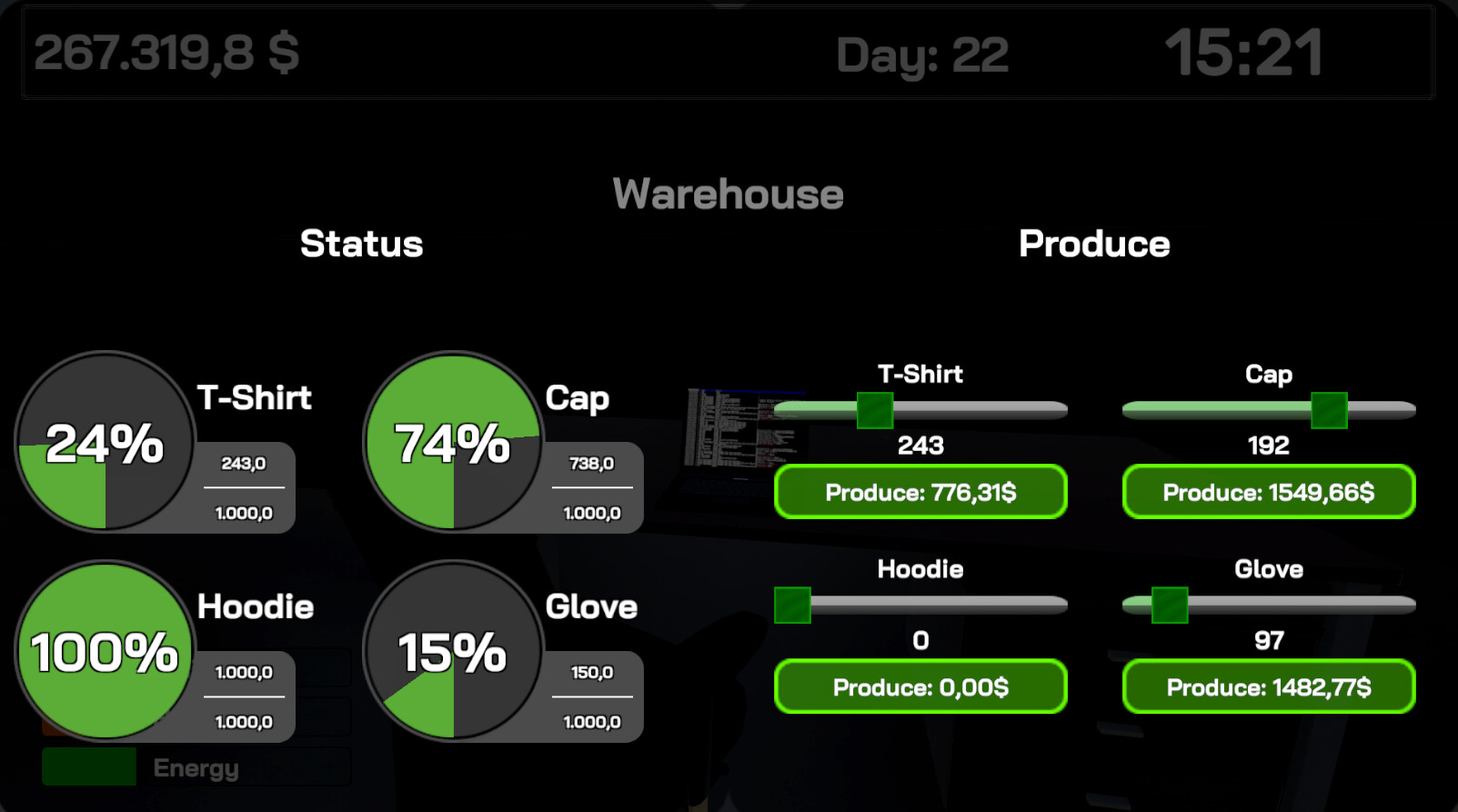The height and width of the screenshot is (812, 1458).
Task: Click the T-Shirt 24% stock pie chart
Action: (x=105, y=442)
